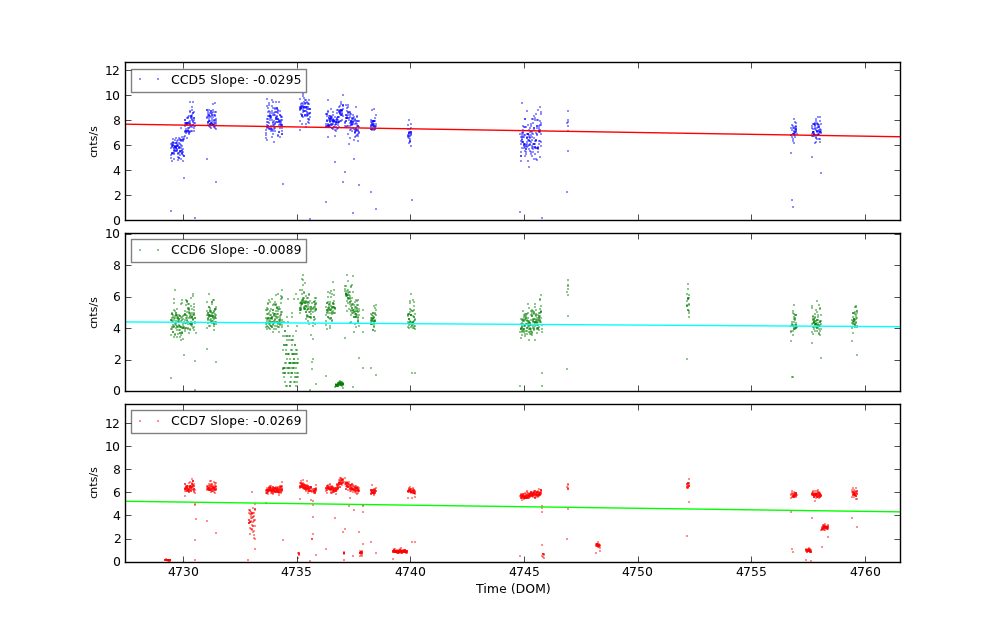This screenshot has height=624, width=1000.
Task: Click the 4745 x-axis tick label
Action: 524,572
